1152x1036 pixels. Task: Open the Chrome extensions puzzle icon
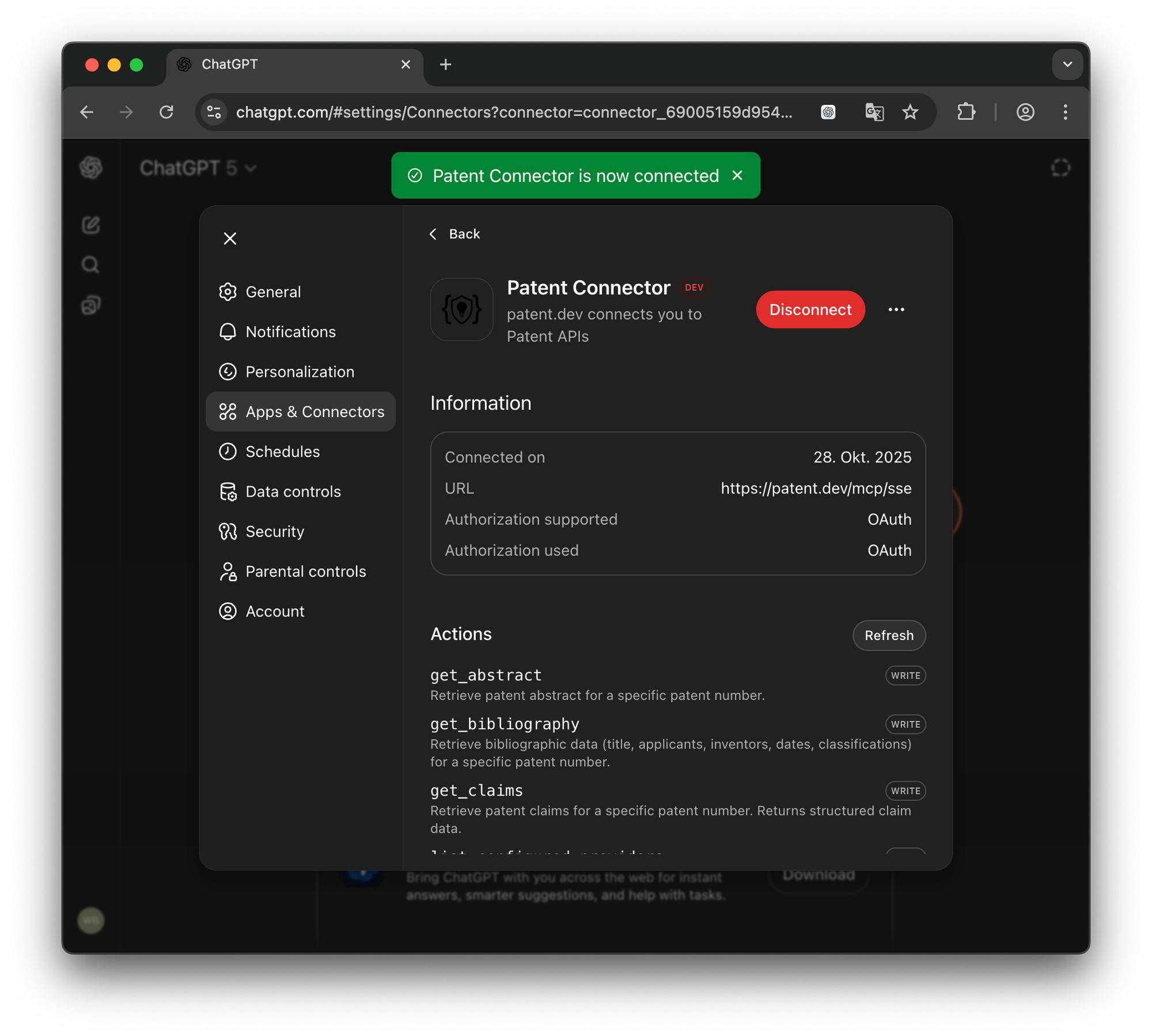point(966,112)
